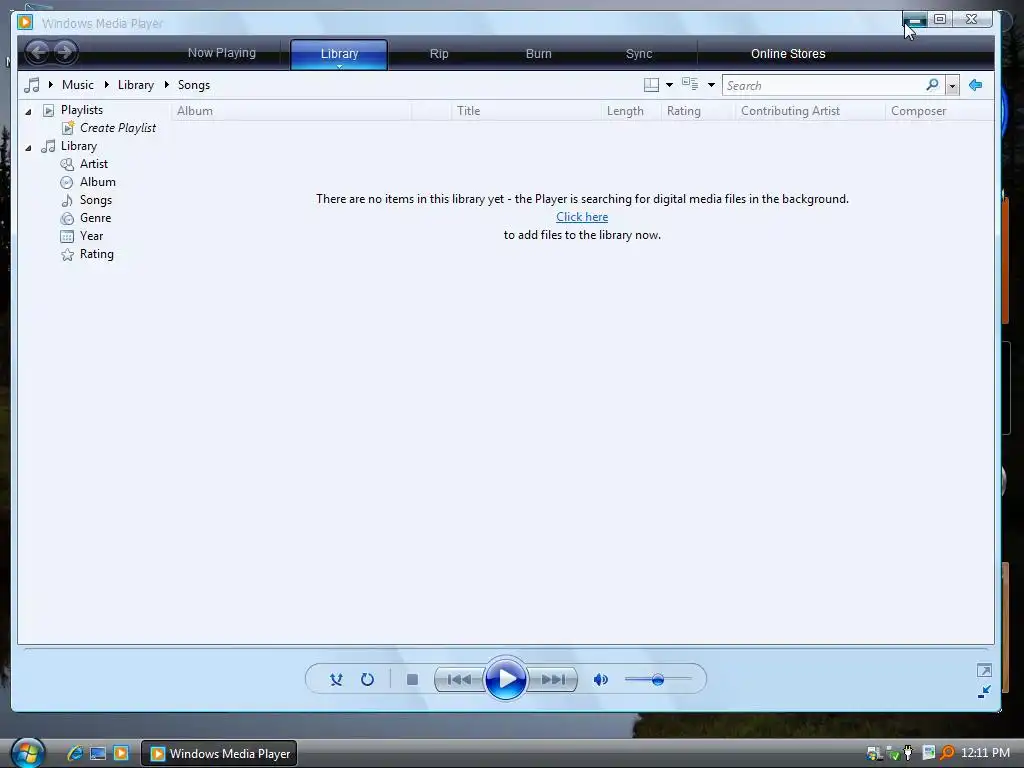Select Songs in the breadcrumb path

tap(194, 85)
